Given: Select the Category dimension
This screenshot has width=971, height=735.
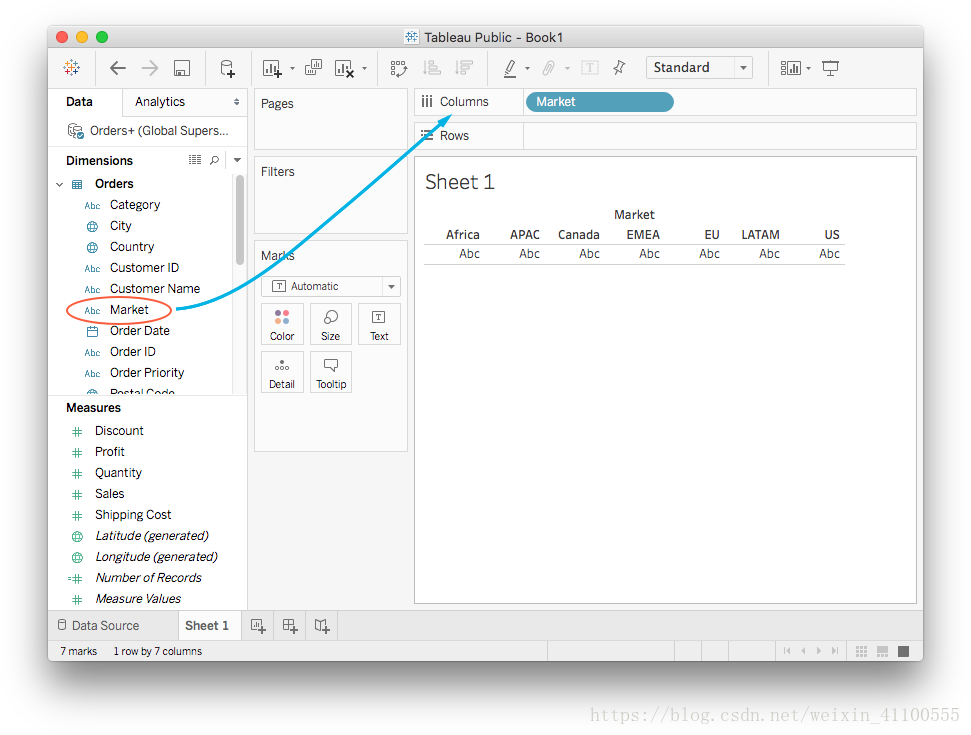Looking at the screenshot, I should coord(135,205).
